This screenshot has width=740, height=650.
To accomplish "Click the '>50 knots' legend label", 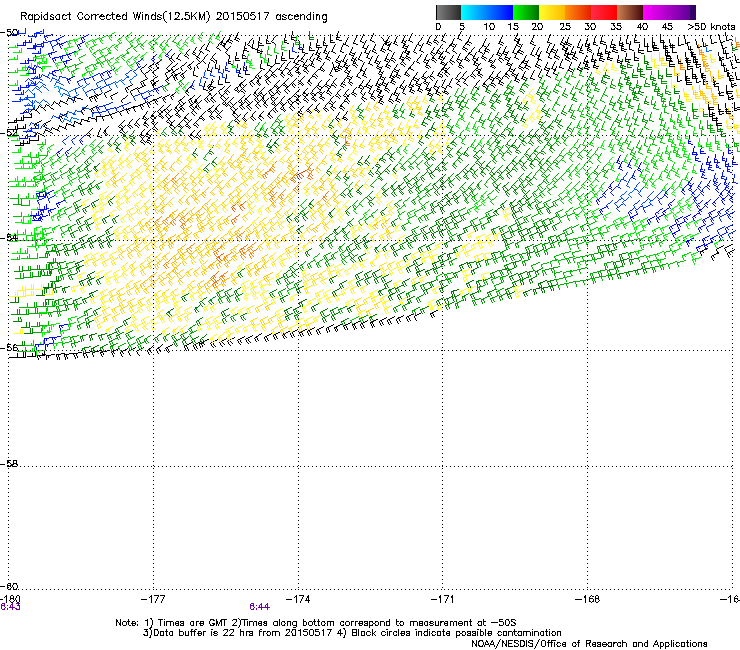I will tap(711, 27).
